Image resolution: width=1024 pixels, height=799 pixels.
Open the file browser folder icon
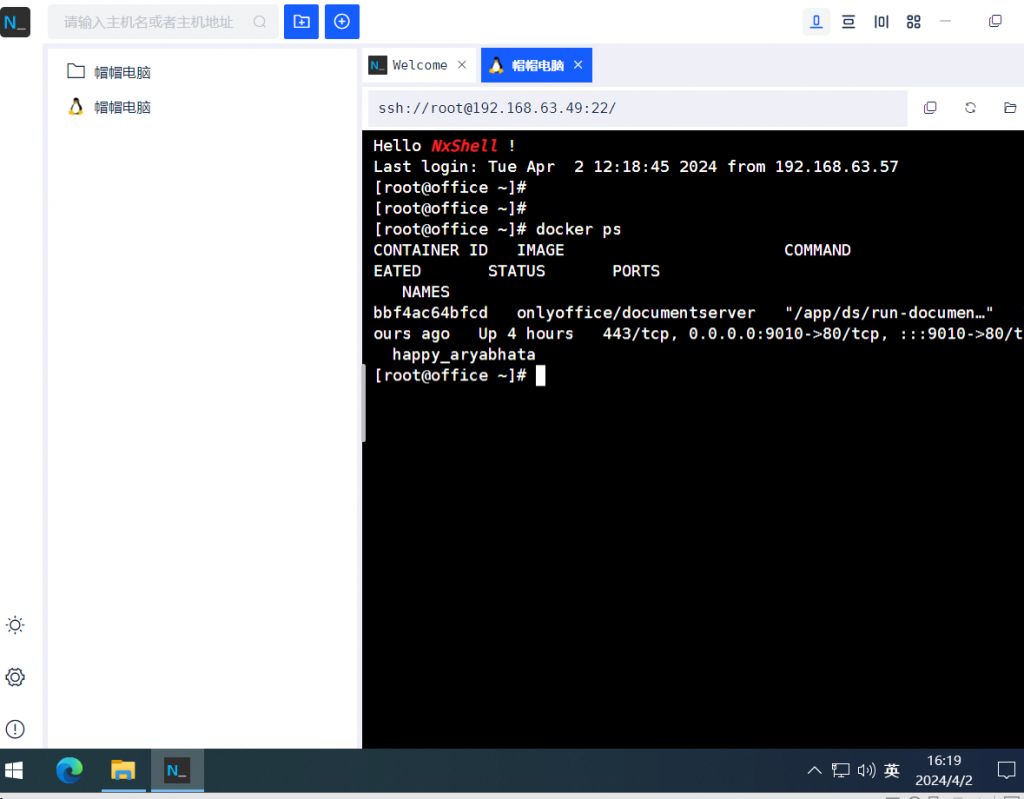click(1010, 108)
